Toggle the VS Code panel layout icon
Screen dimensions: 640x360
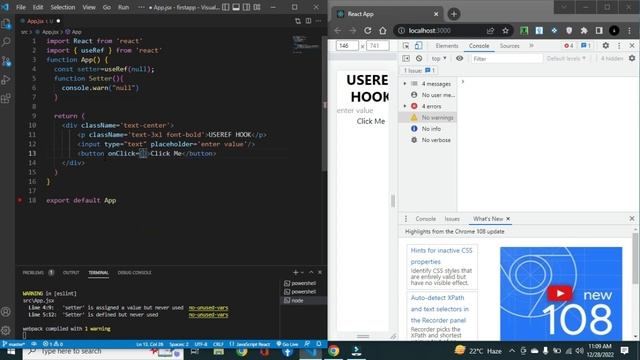click(x=236, y=7)
